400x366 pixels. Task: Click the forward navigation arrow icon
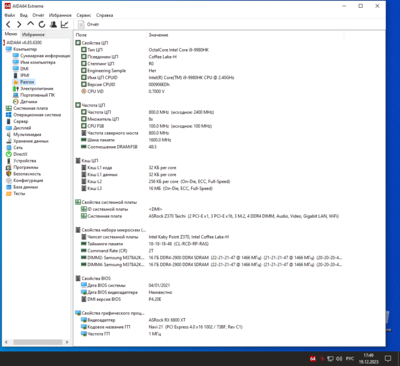[x=19, y=24]
